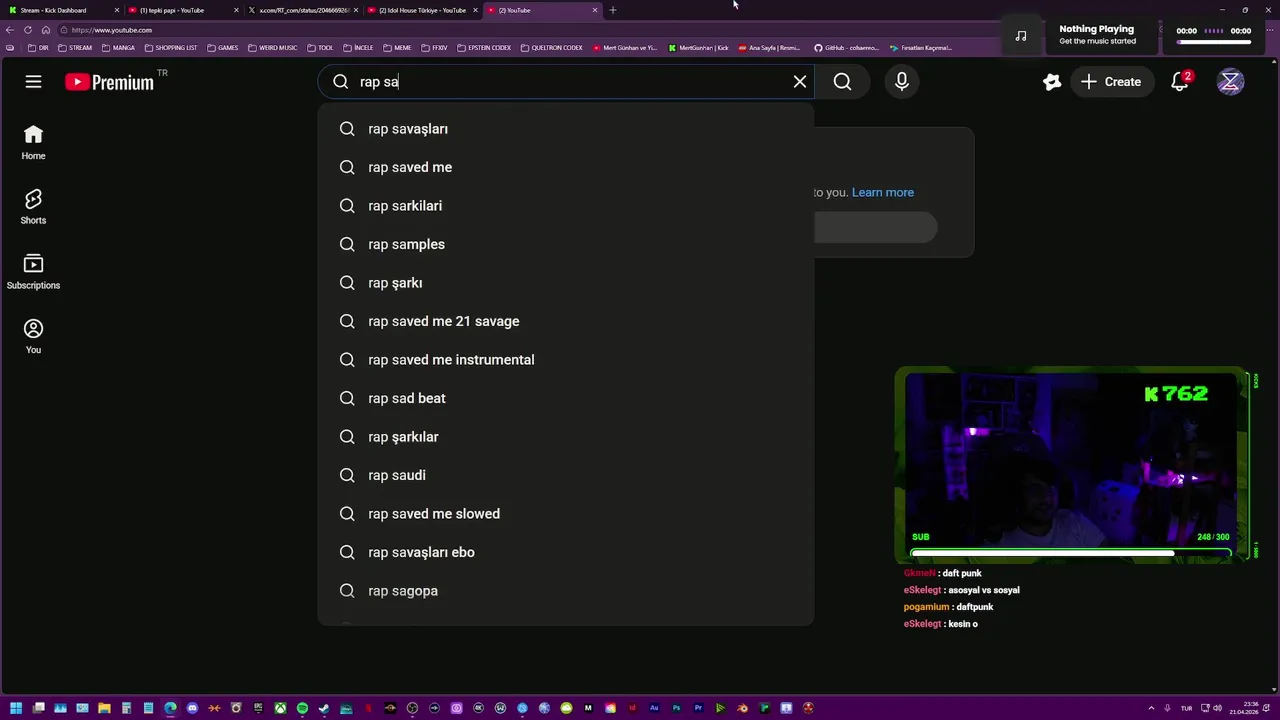The width and height of the screenshot is (1280, 720).
Task: Open the GAMES bookmarks folder
Action: pos(223,48)
